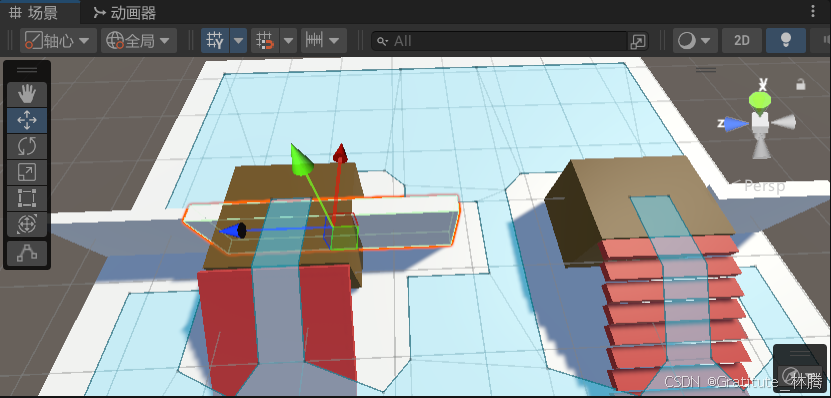Click the orientation gizmo center cube
The width and height of the screenshot is (831, 398).
point(761,123)
